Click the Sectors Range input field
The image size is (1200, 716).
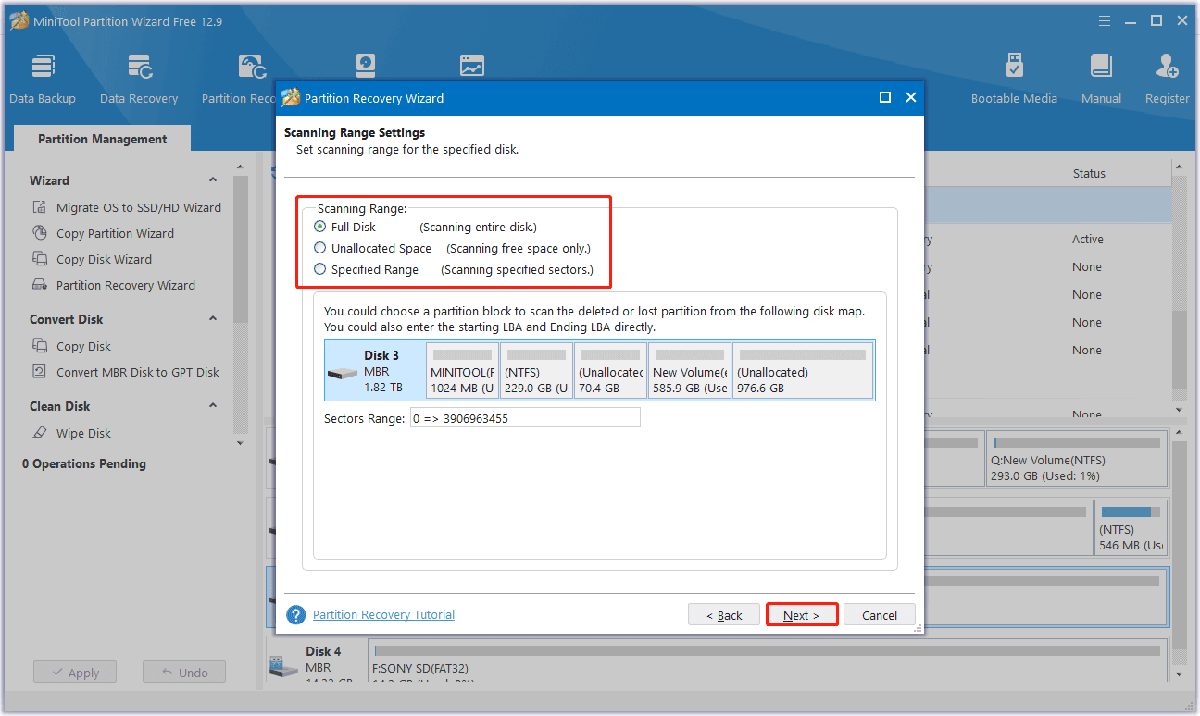coord(524,418)
